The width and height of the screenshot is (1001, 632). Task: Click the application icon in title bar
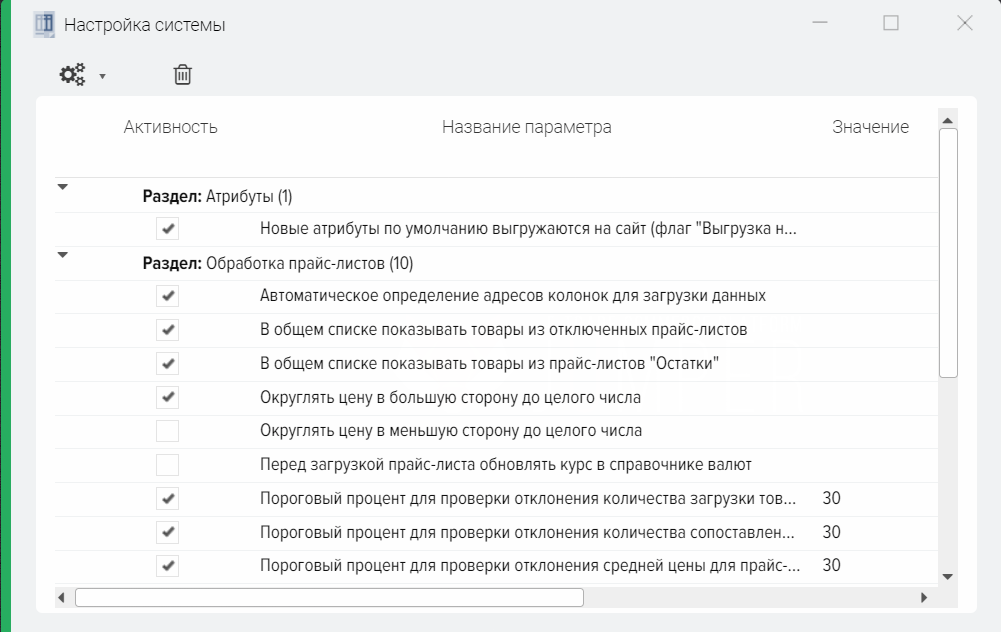click(45, 24)
